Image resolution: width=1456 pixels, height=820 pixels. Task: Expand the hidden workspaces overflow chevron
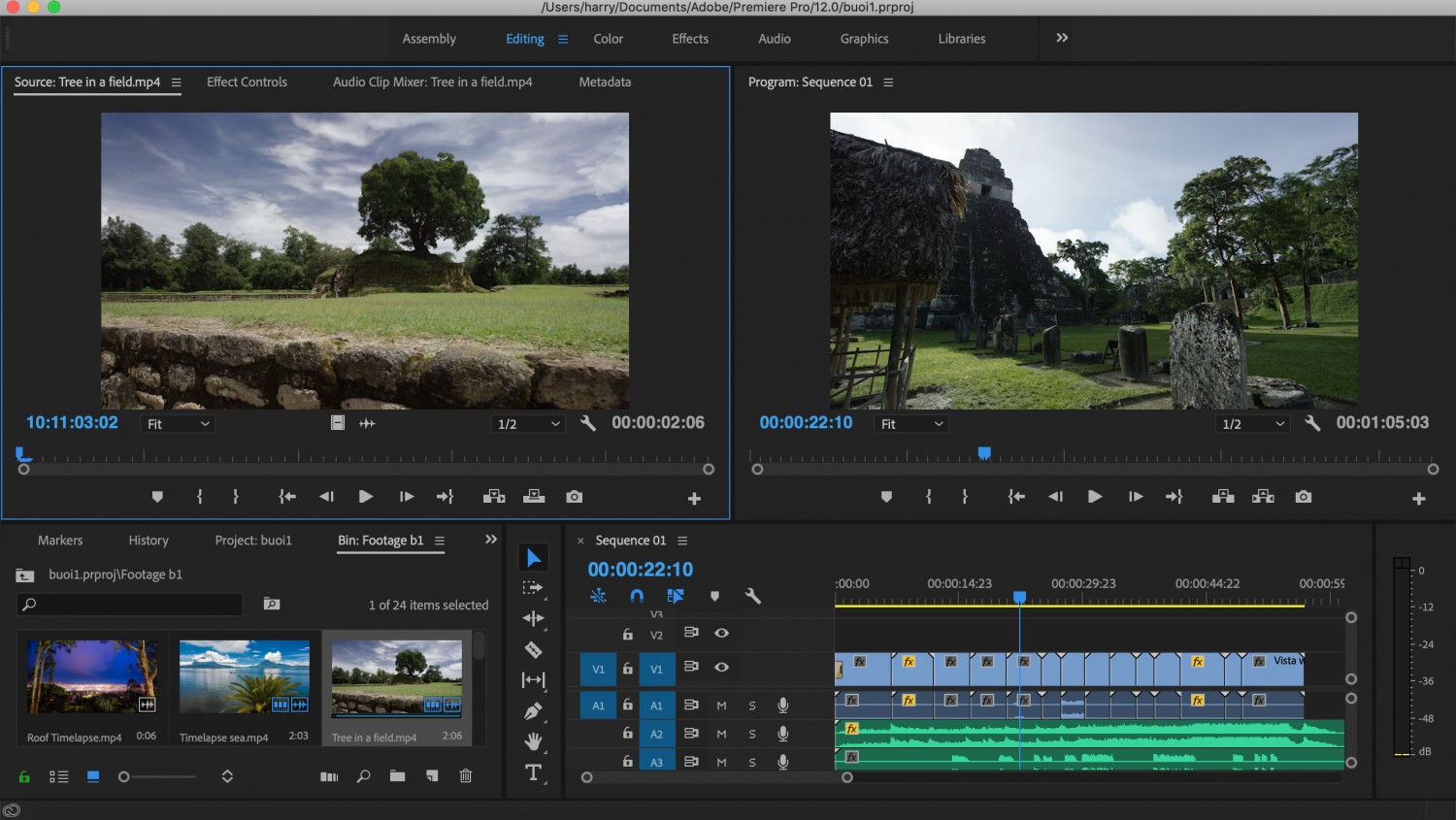tap(1062, 38)
